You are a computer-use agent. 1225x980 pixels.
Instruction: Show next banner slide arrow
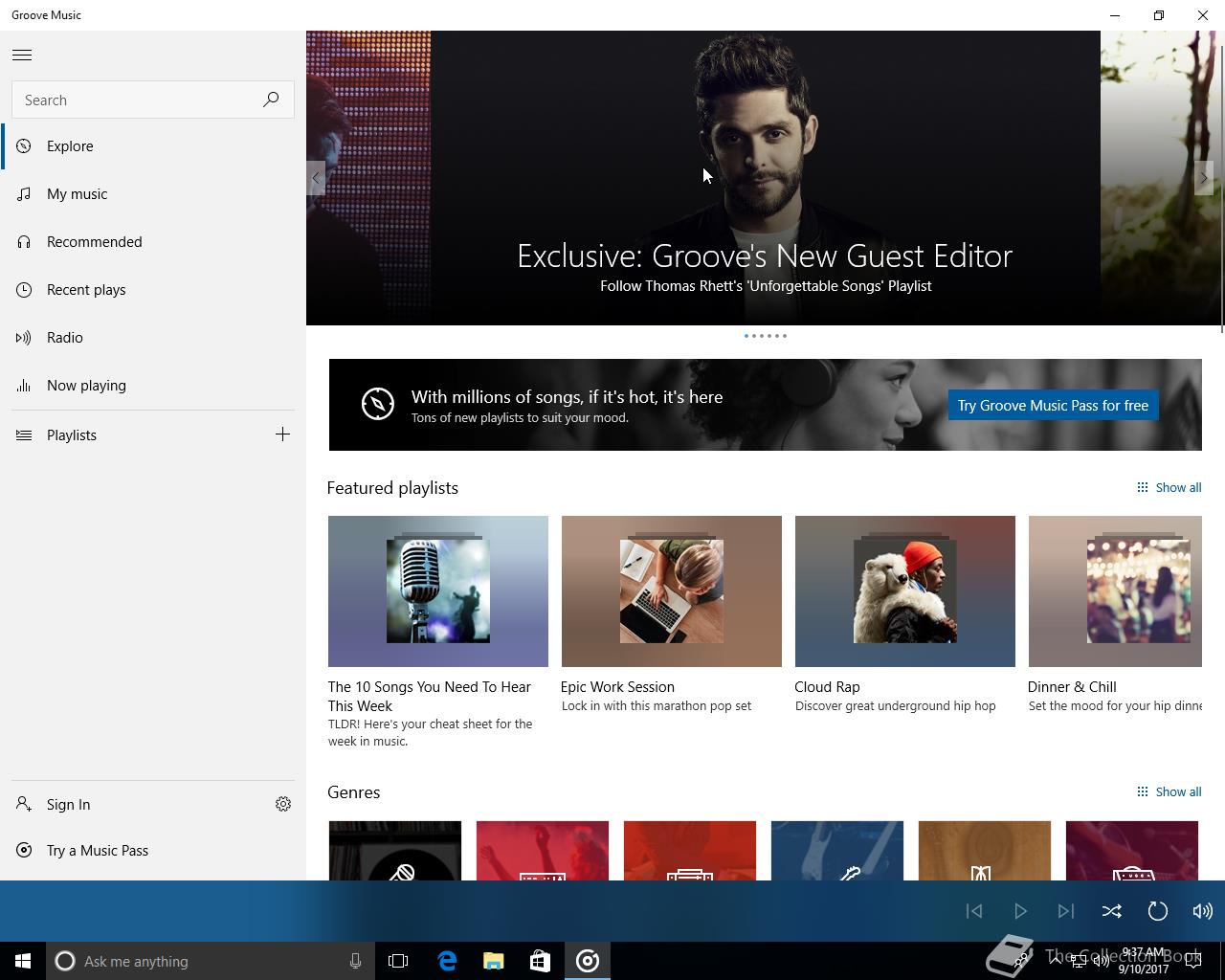click(x=1204, y=178)
